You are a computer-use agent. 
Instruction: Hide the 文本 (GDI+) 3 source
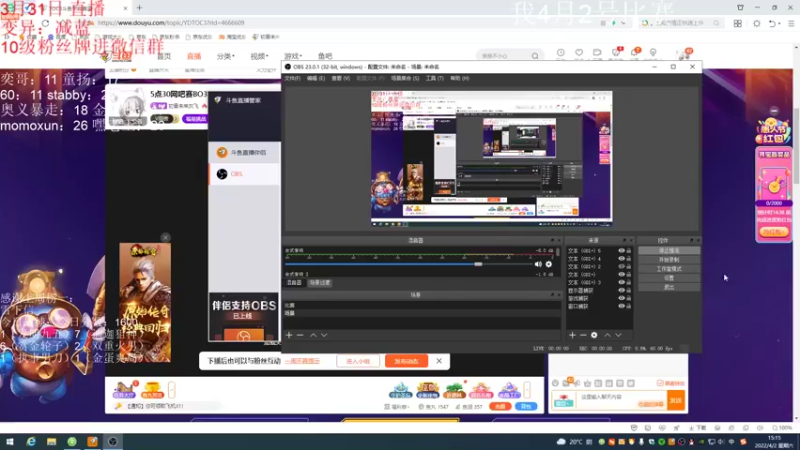[x=621, y=282]
